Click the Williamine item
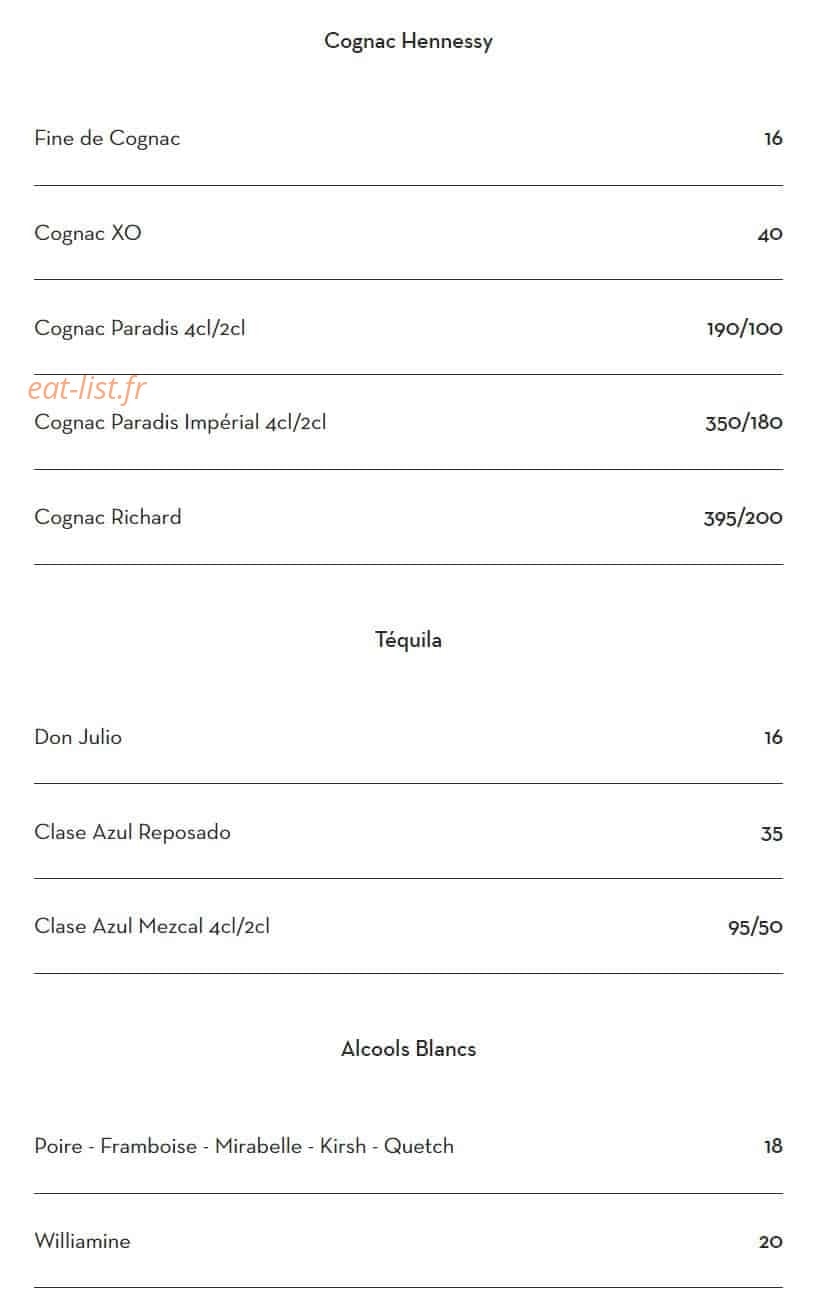This screenshot has width=815, height=1316. tap(82, 1242)
